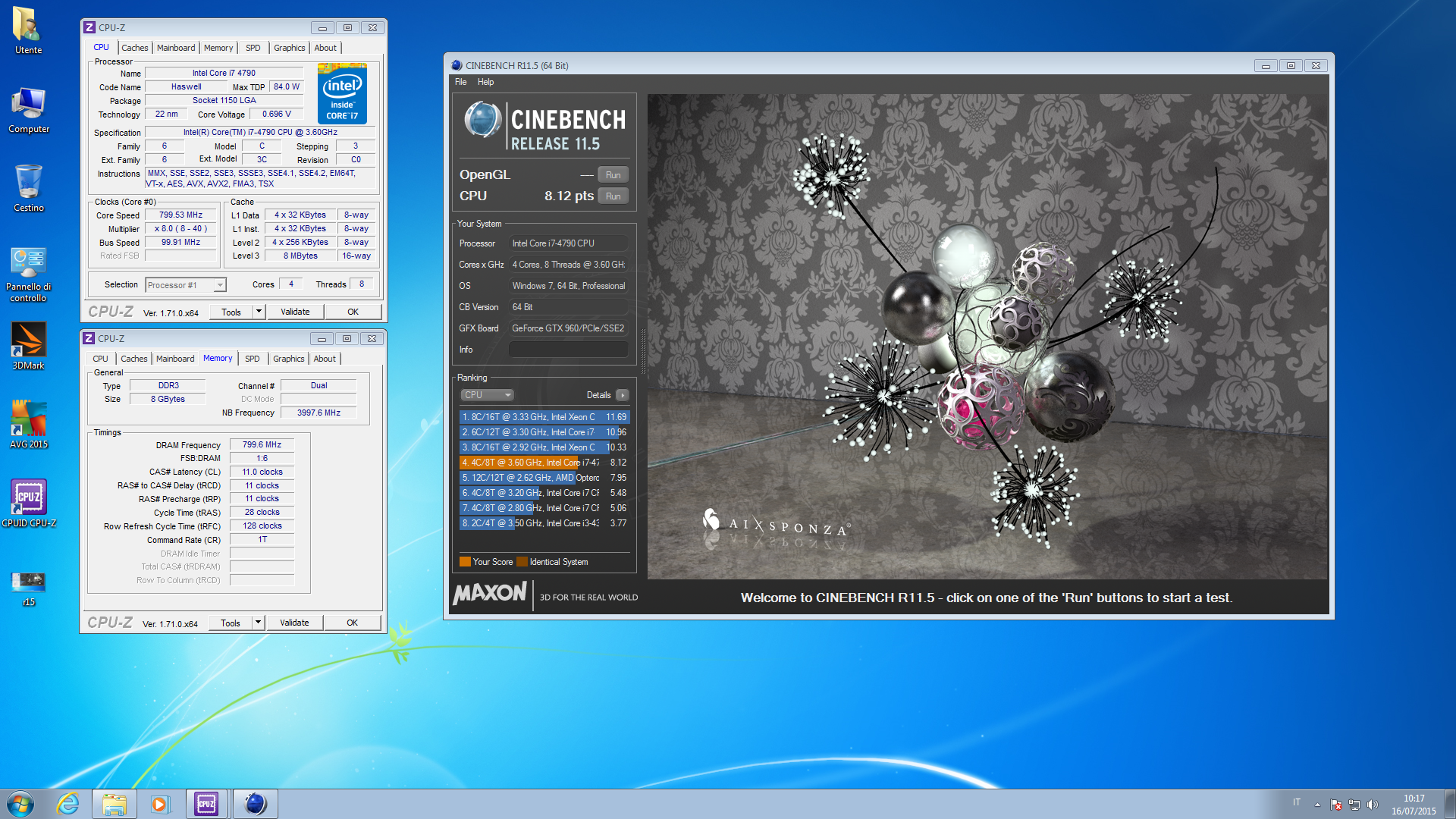The image size is (1456, 819).
Task: Open the About tab in lower CPU-Z
Action: point(325,359)
